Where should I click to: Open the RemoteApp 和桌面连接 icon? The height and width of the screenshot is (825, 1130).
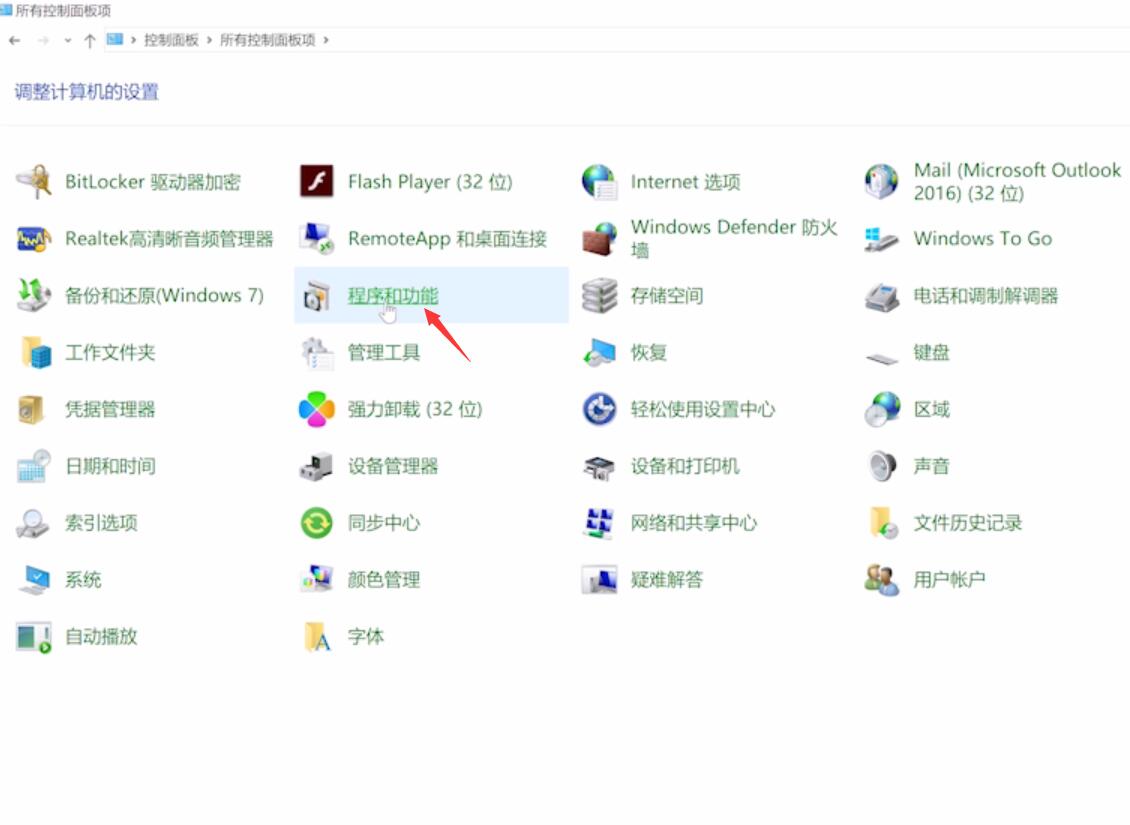point(316,238)
